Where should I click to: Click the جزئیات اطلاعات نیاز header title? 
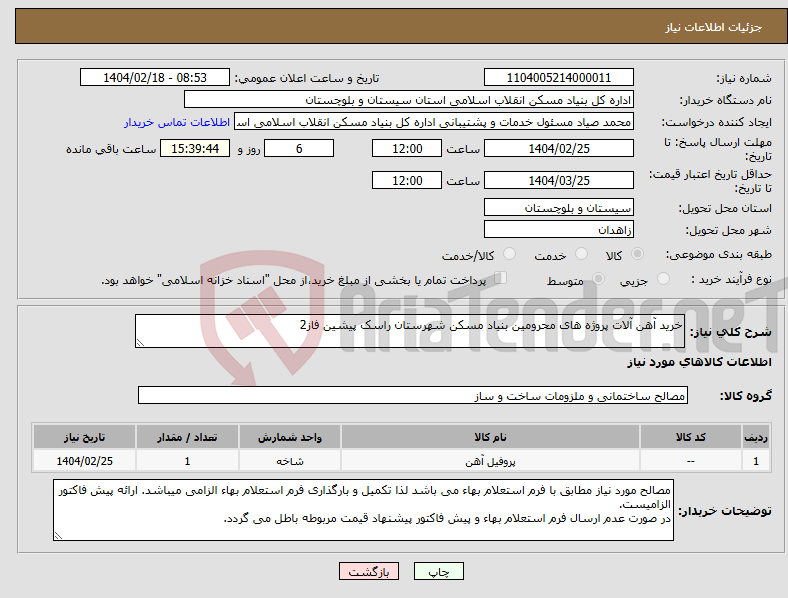(x=714, y=27)
